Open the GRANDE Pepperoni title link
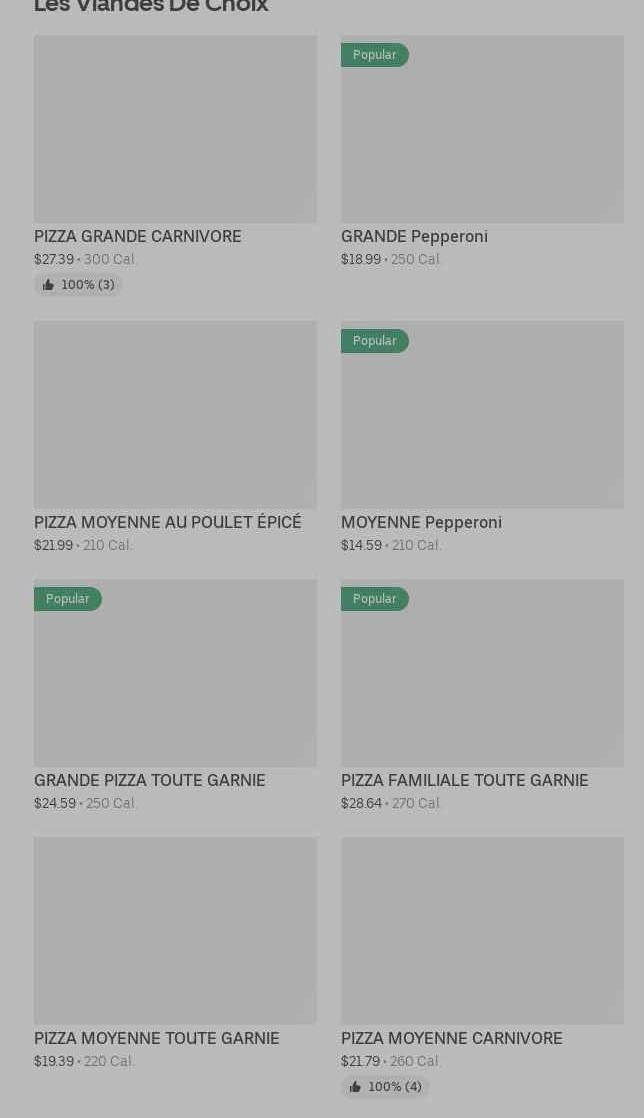This screenshot has width=644, height=1118. click(x=414, y=236)
